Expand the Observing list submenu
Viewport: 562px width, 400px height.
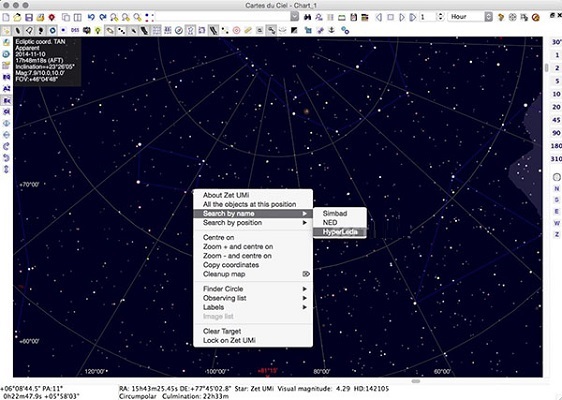pyautogui.click(x=253, y=298)
